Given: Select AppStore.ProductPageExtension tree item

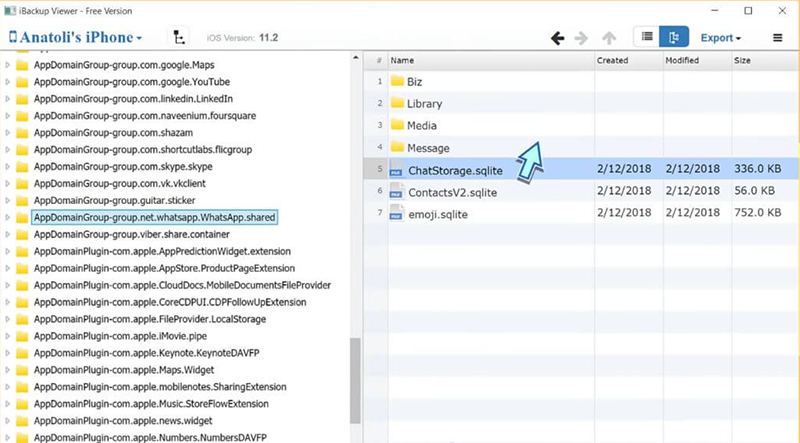Looking at the screenshot, I should (x=164, y=268).
